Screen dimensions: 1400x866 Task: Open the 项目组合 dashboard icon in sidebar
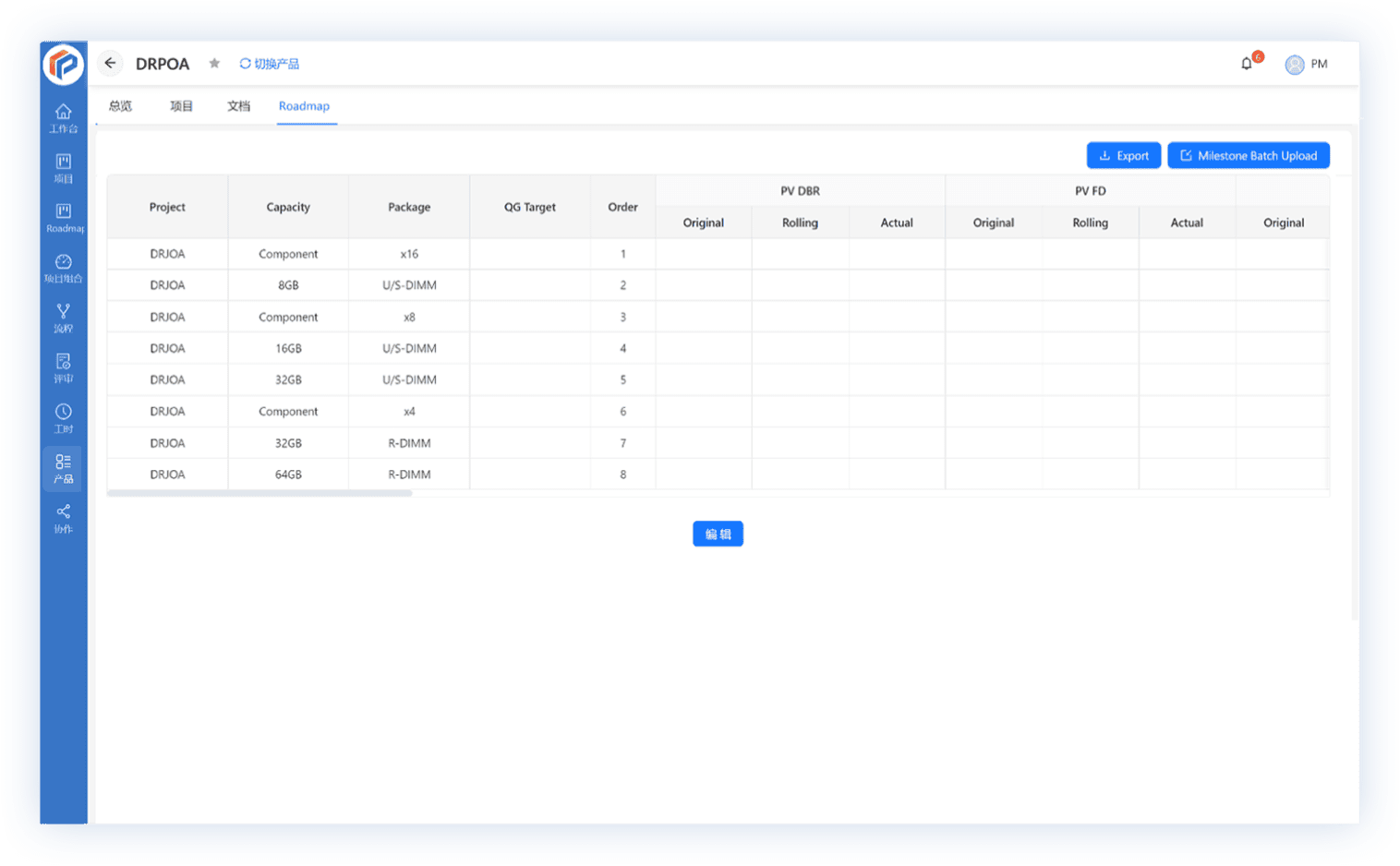coord(63,269)
